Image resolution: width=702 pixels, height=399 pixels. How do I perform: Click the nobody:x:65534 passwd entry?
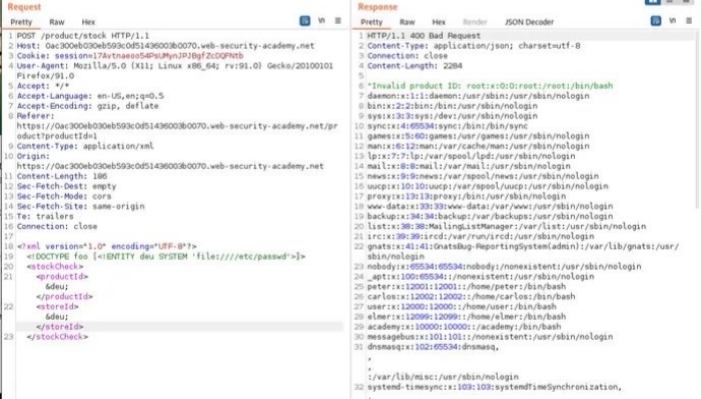tap(504, 266)
